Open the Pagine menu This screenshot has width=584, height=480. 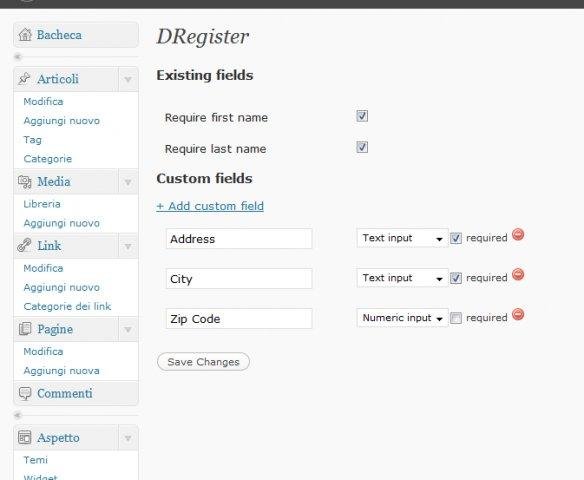click(x=55, y=329)
